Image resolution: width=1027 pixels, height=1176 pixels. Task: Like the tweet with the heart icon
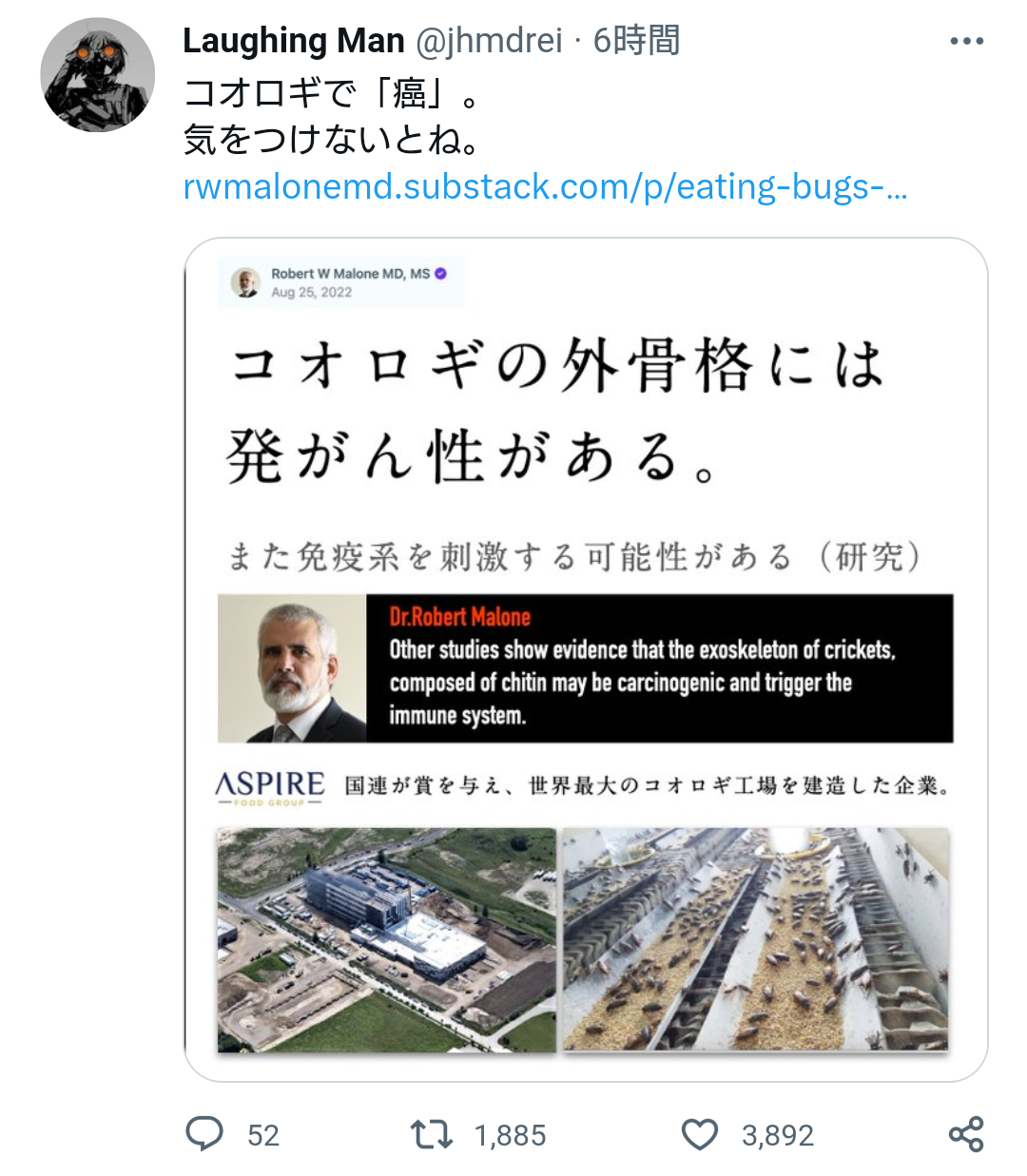pyautogui.click(x=700, y=1134)
